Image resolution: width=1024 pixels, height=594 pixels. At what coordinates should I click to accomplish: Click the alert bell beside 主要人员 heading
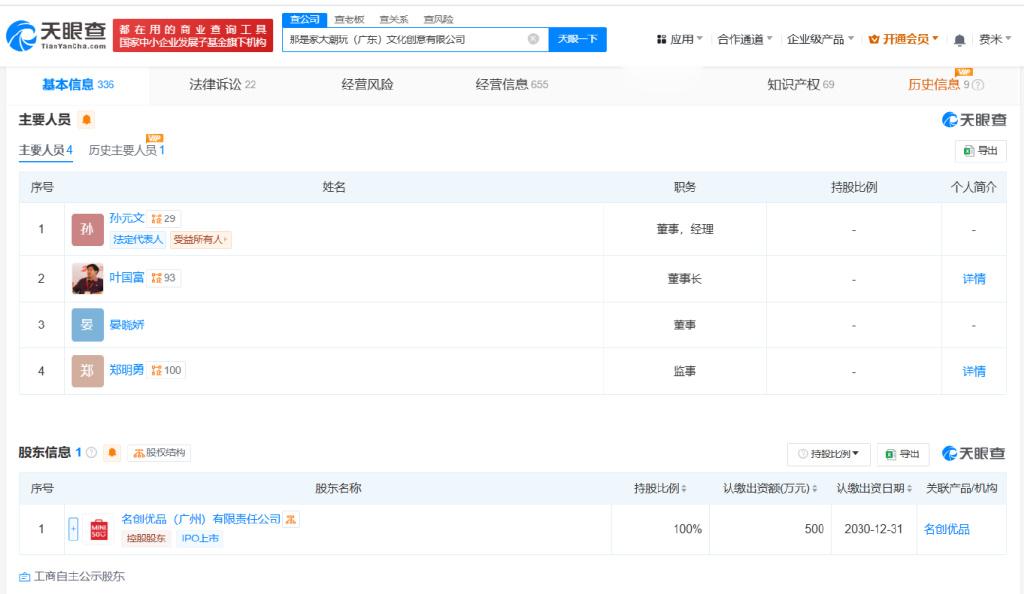86,119
